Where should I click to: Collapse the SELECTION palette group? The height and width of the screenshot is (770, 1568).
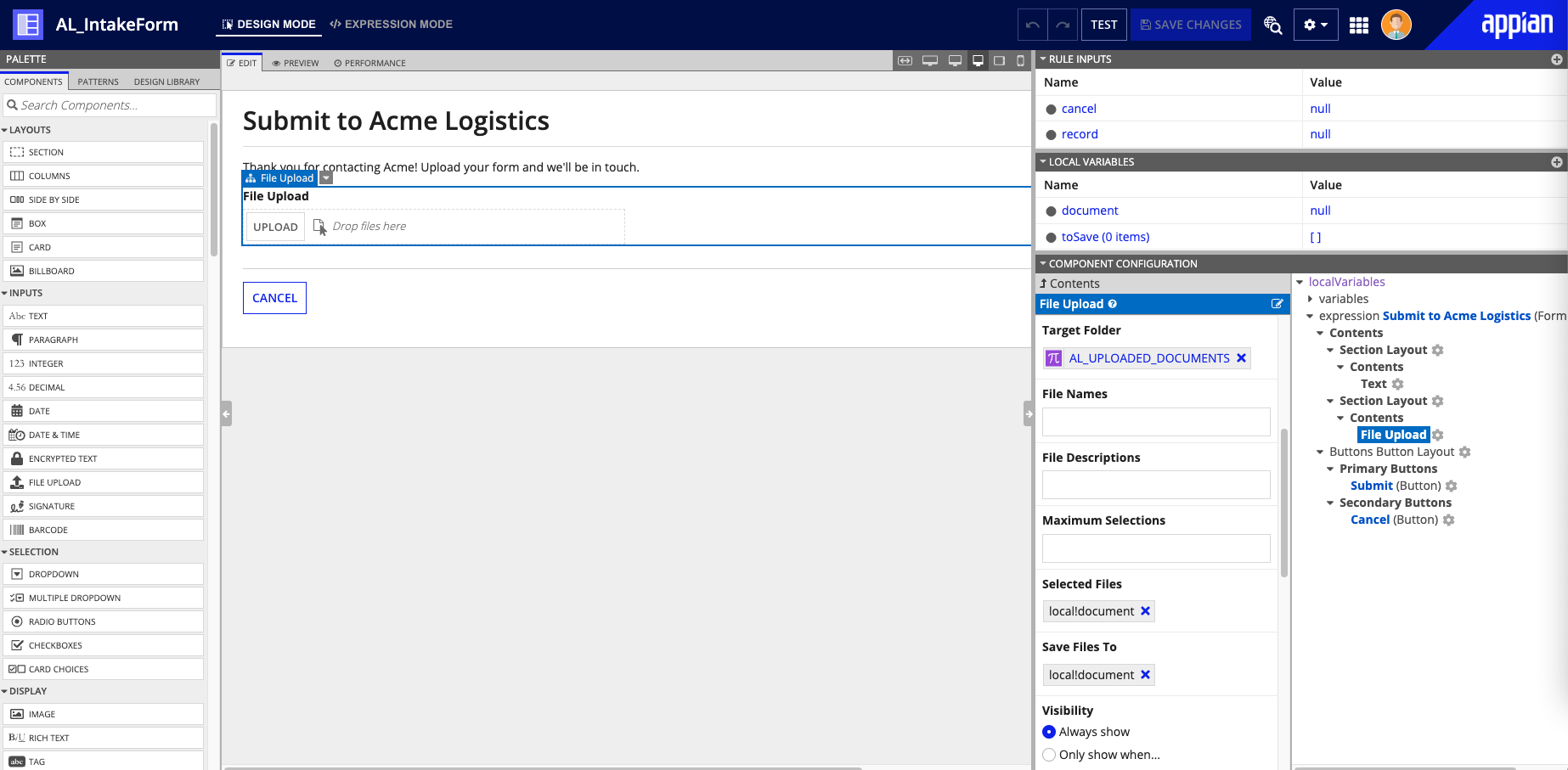click(4, 552)
